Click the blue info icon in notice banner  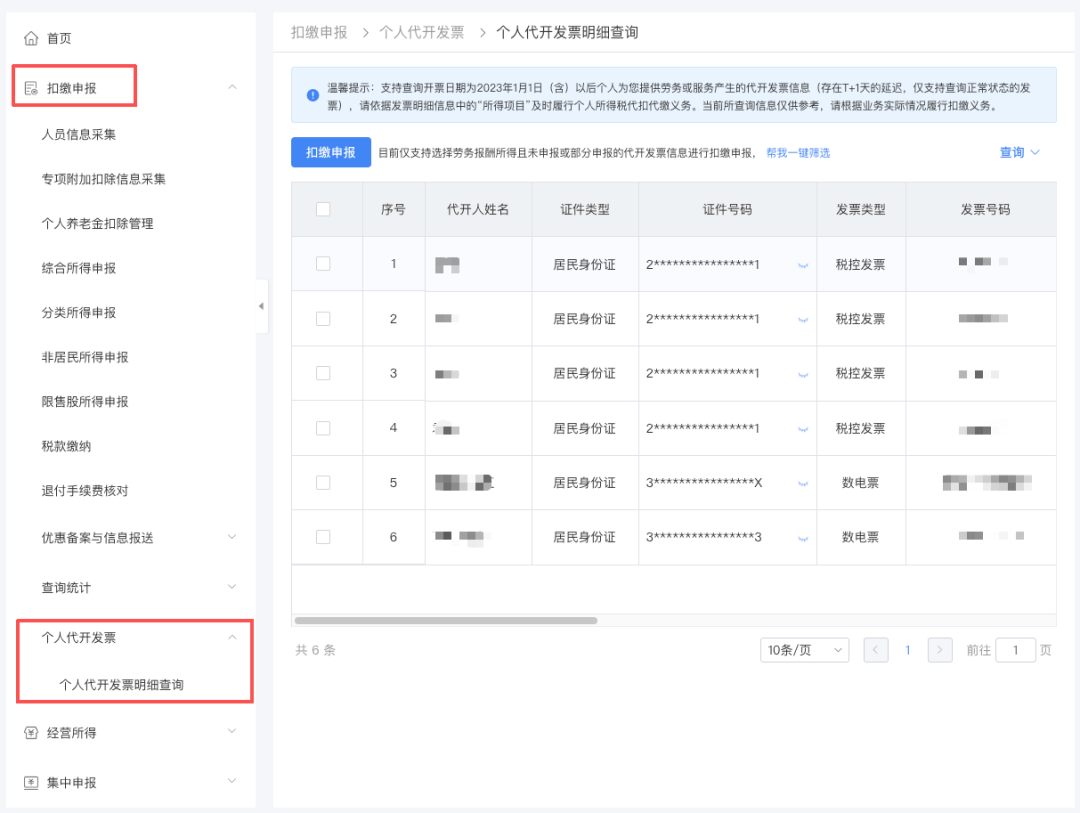[x=312, y=95]
